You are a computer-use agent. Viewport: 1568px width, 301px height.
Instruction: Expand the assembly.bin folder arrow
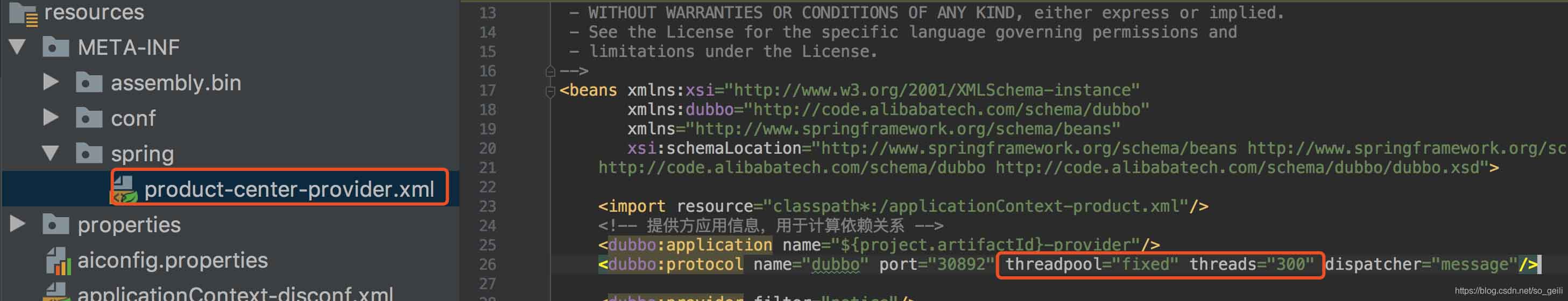tap(51, 82)
